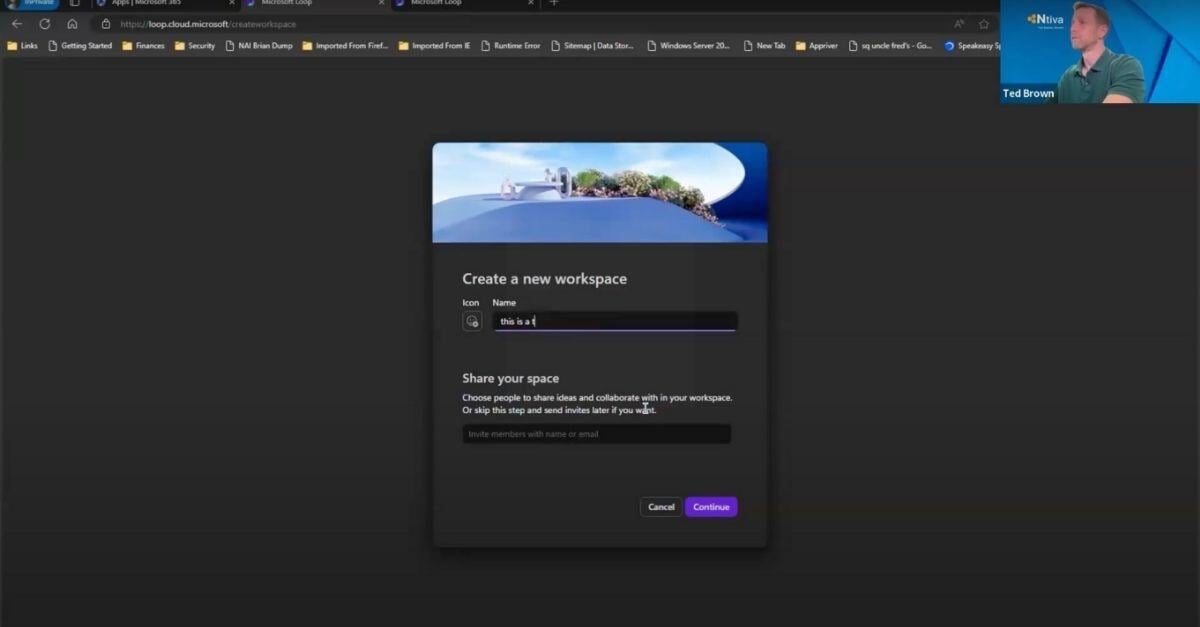Screen dimensions: 1200x627
Task: Open the workspace Icon picker
Action: [x=472, y=321]
